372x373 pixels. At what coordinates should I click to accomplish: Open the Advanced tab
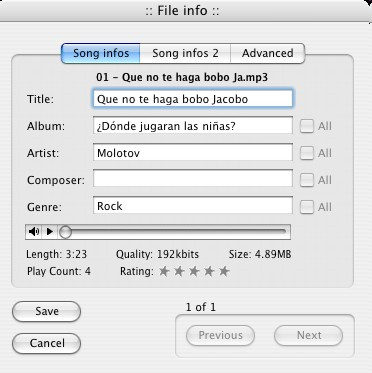268,53
